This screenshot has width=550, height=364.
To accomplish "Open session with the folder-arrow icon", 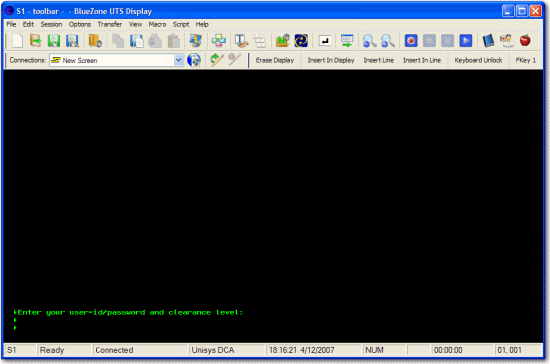I will (x=35, y=41).
